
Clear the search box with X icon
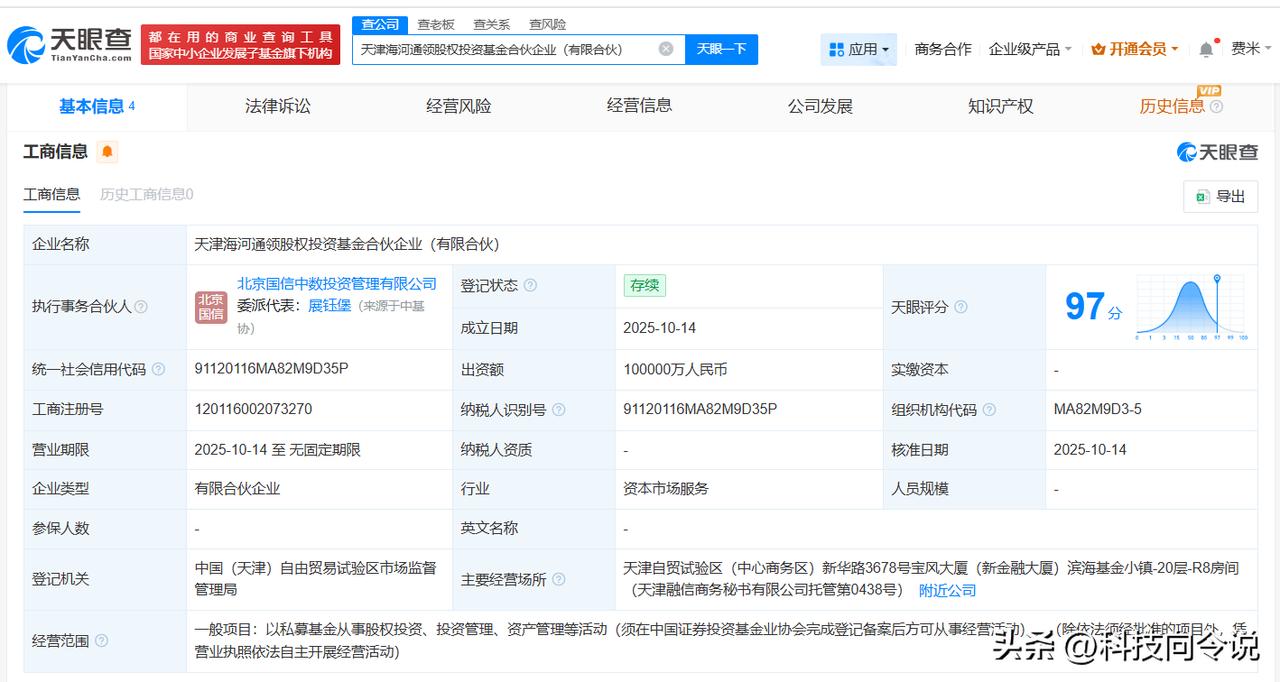pos(666,49)
